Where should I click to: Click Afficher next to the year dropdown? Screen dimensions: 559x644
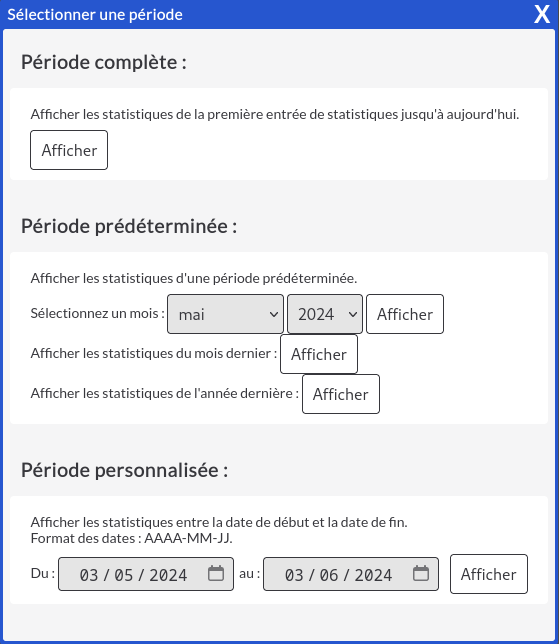tap(405, 314)
